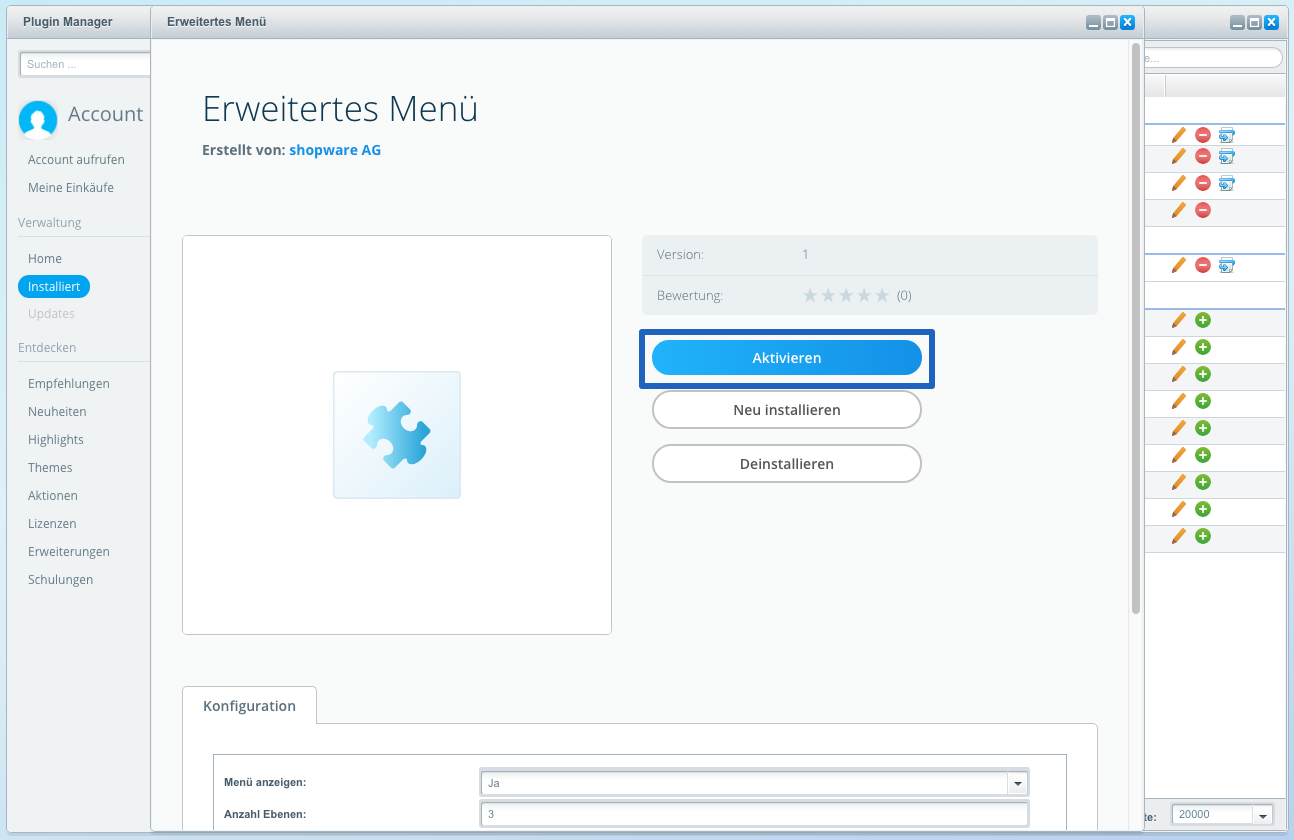Click the pencil icon in the row without reinstall icon
The height and width of the screenshot is (840, 1294).
coord(1178,210)
